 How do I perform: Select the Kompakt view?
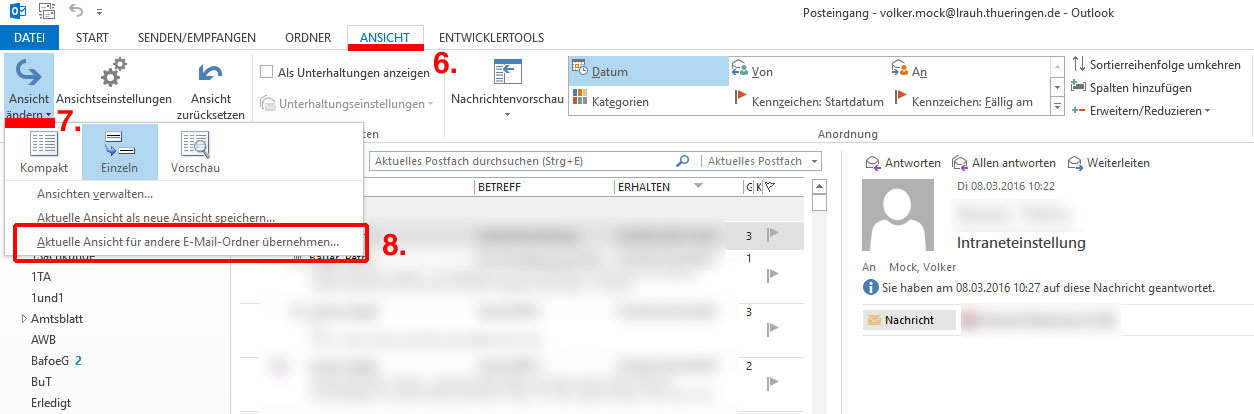pyautogui.click(x=43, y=151)
